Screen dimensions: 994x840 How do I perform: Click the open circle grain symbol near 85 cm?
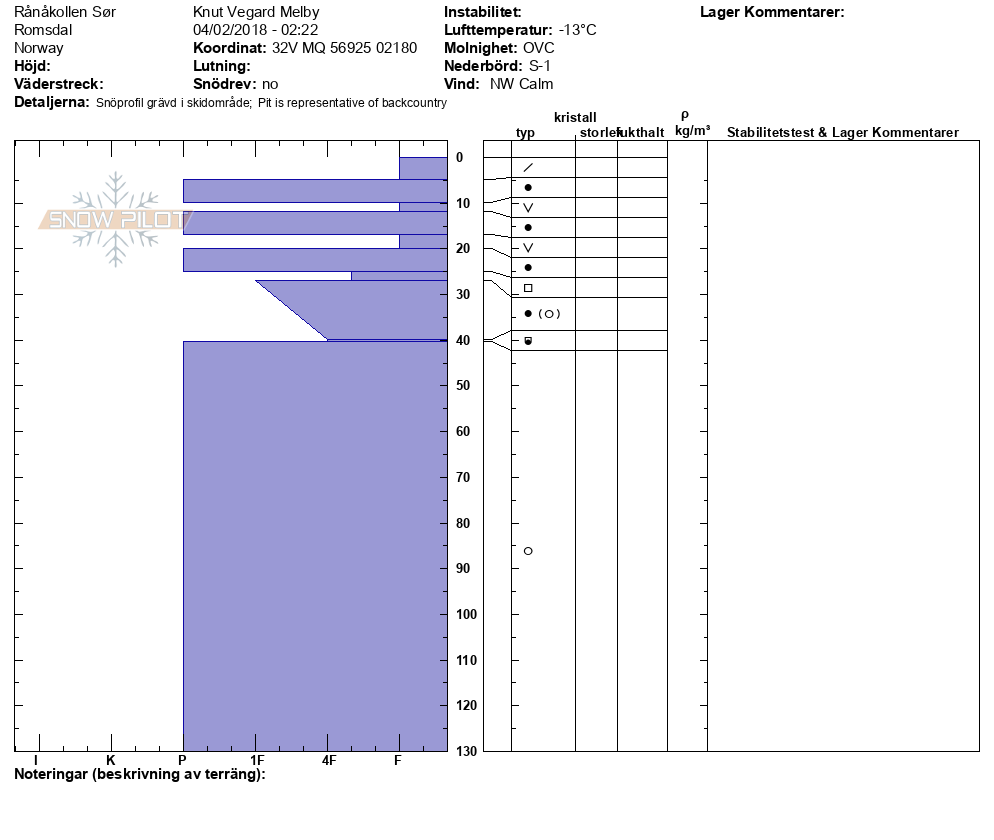click(528, 551)
